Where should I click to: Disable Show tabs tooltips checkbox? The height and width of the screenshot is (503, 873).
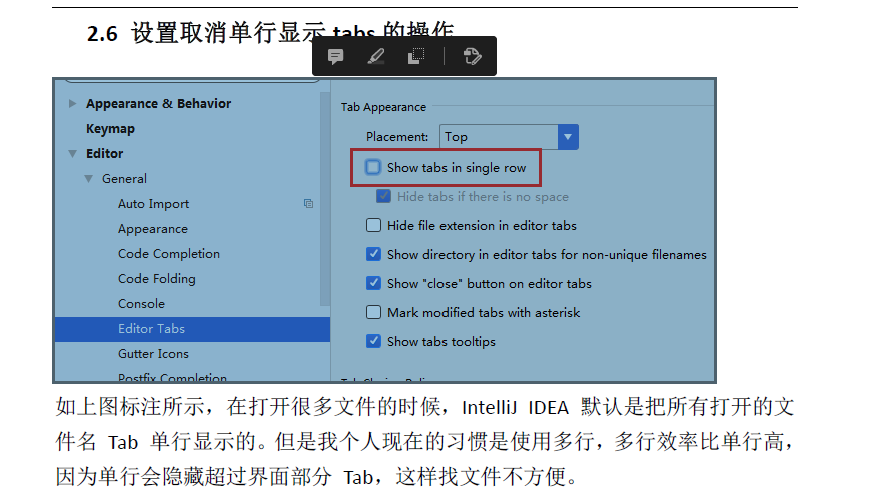tap(373, 341)
